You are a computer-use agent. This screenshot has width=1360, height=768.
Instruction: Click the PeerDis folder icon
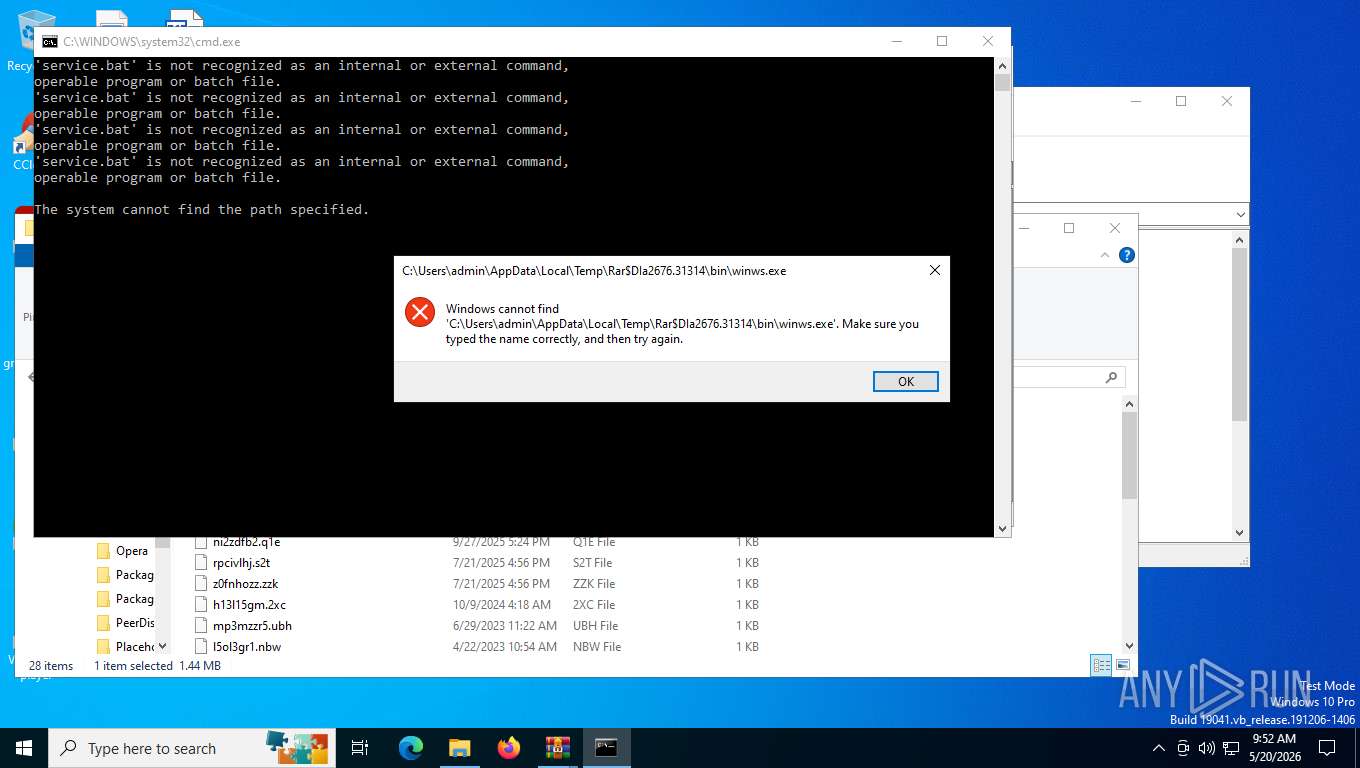pyautogui.click(x=103, y=623)
